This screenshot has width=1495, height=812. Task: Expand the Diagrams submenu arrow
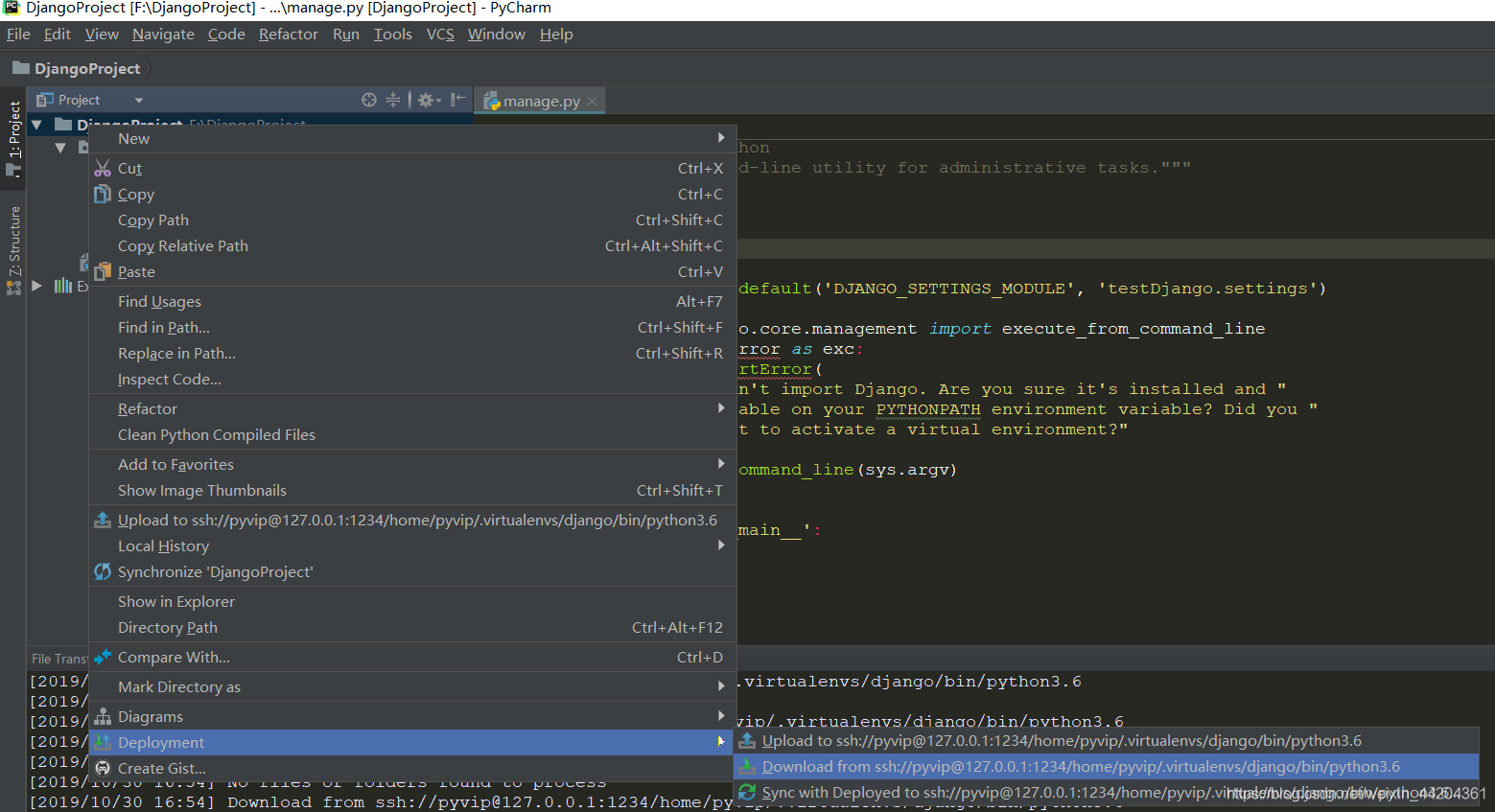click(721, 716)
